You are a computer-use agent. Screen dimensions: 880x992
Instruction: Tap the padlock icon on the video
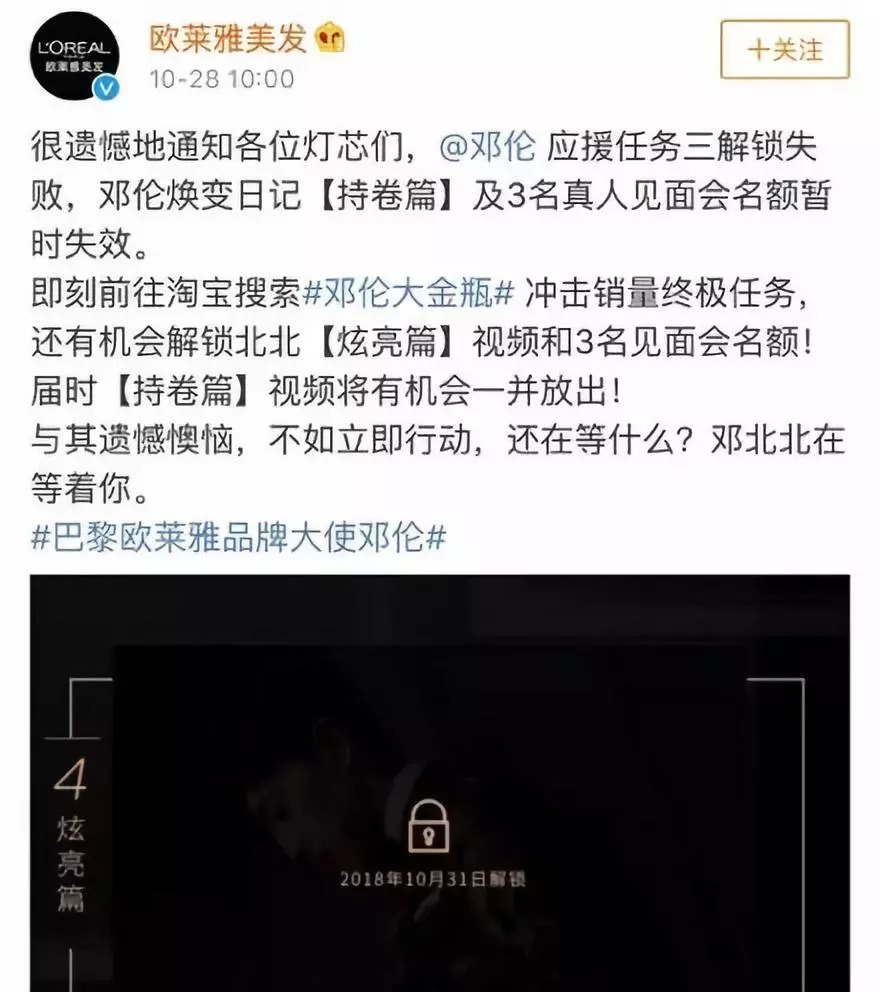(x=429, y=826)
